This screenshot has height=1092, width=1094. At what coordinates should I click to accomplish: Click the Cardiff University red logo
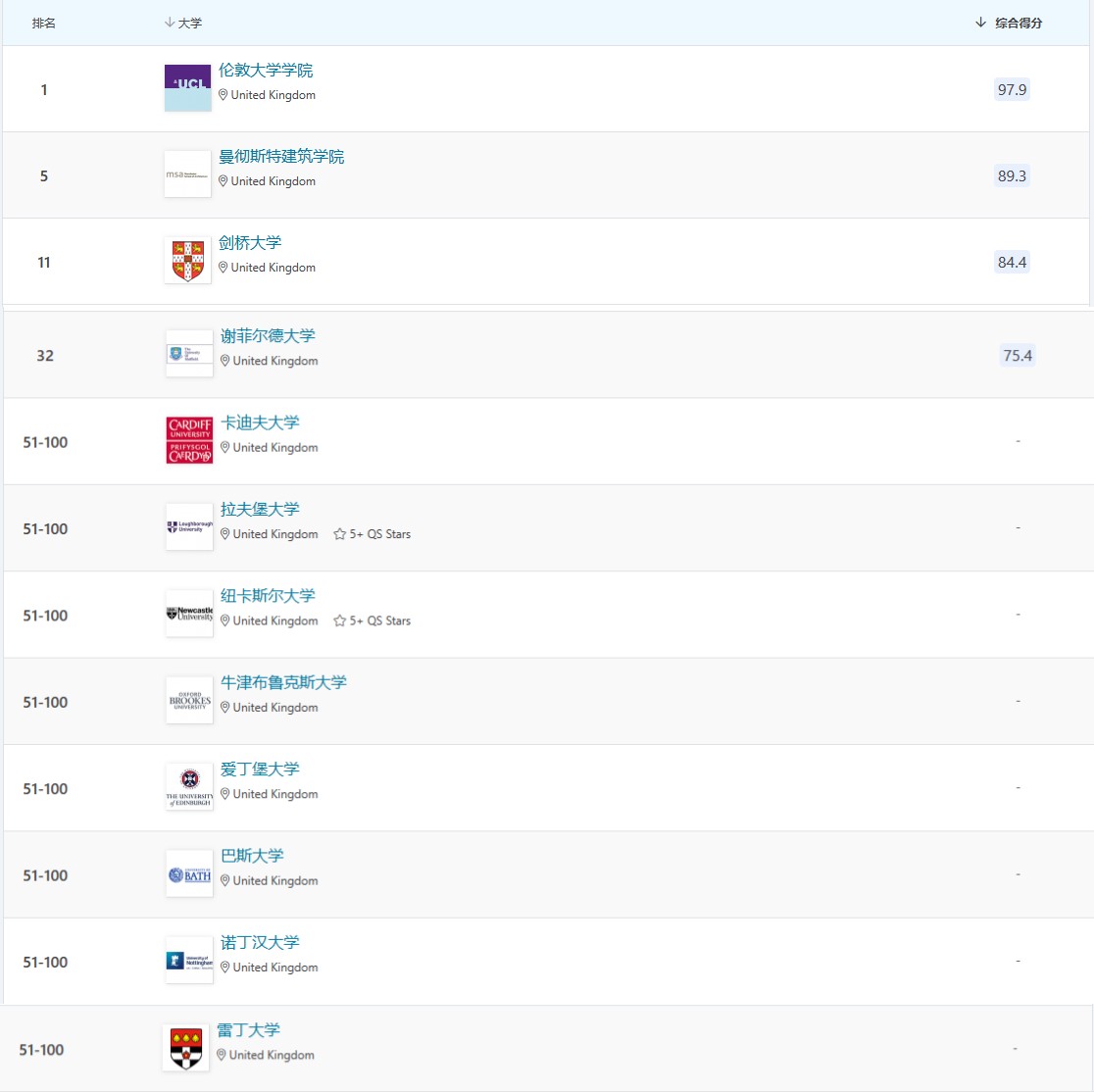point(189,440)
